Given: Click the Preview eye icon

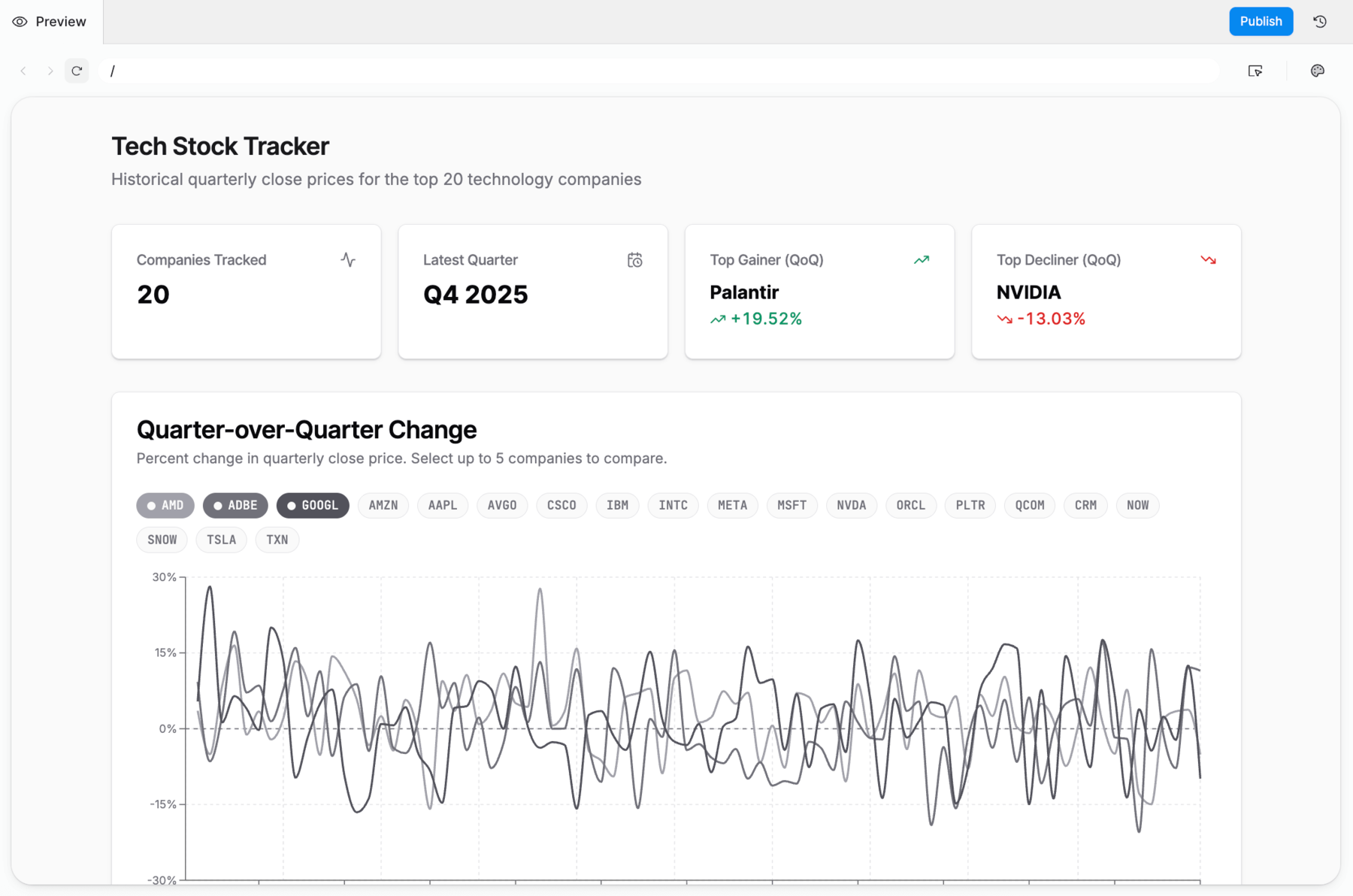Looking at the screenshot, I should (20, 22).
